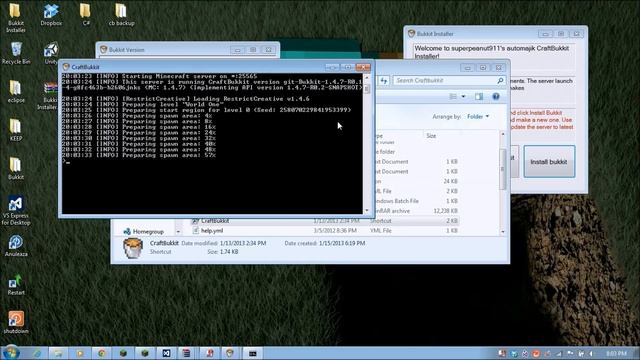The height and width of the screenshot is (360, 640).
Task: Open the taskbar clock
Action: (x=616, y=353)
